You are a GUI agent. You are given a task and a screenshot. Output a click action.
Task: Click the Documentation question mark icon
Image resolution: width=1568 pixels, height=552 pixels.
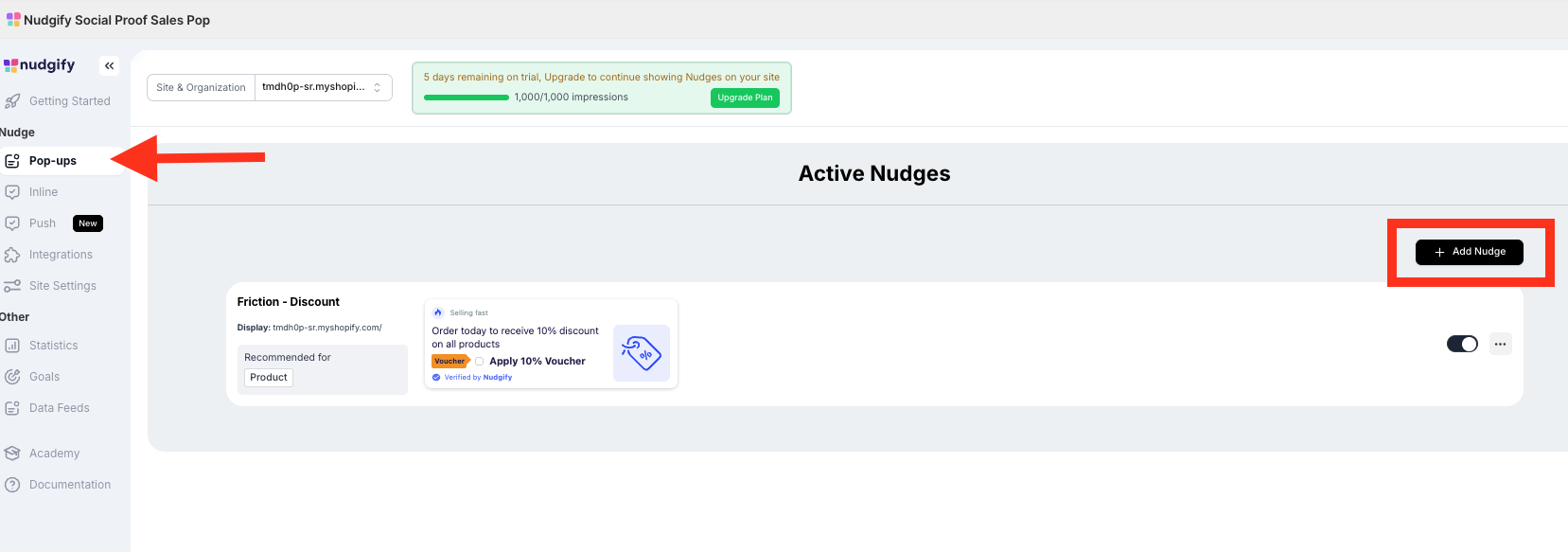(x=12, y=485)
